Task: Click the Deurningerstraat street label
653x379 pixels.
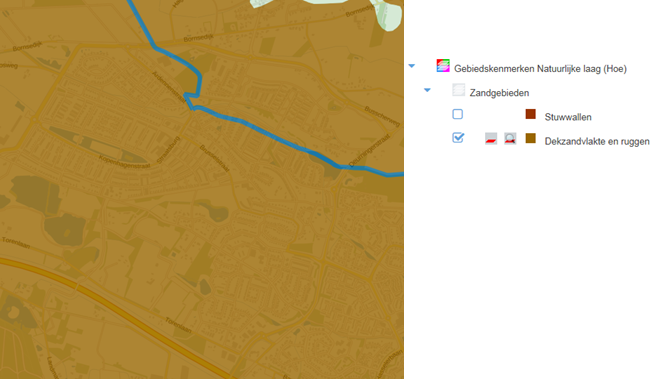Action: coord(370,150)
